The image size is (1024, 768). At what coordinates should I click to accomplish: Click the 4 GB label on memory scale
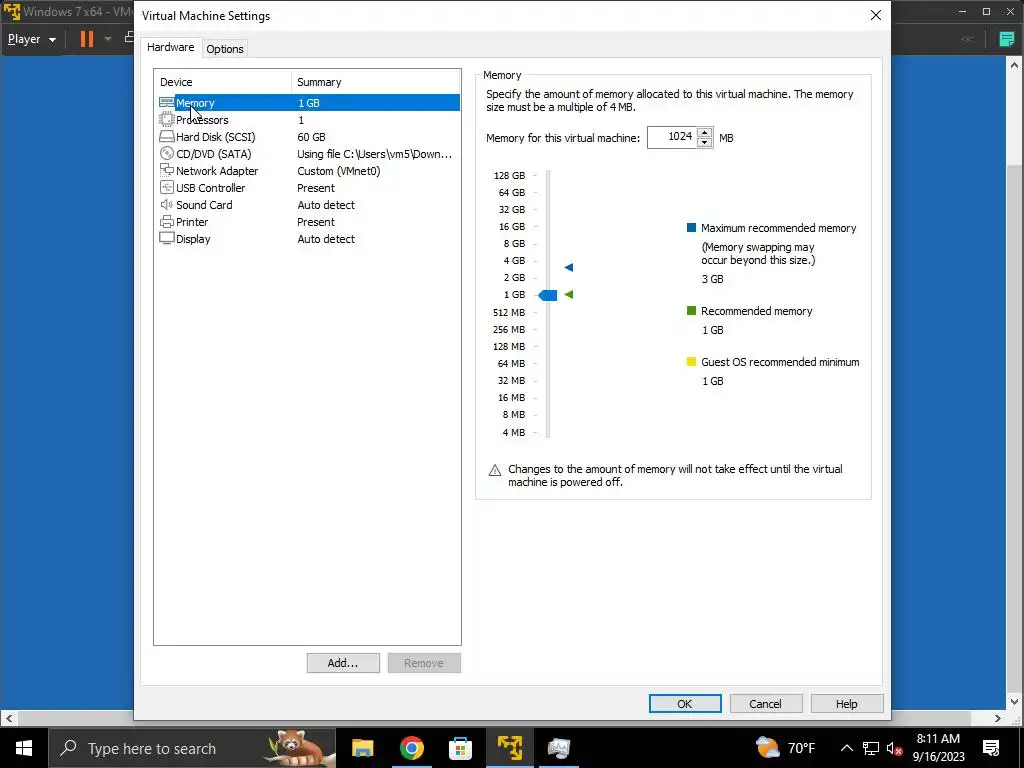pyautogui.click(x=514, y=260)
